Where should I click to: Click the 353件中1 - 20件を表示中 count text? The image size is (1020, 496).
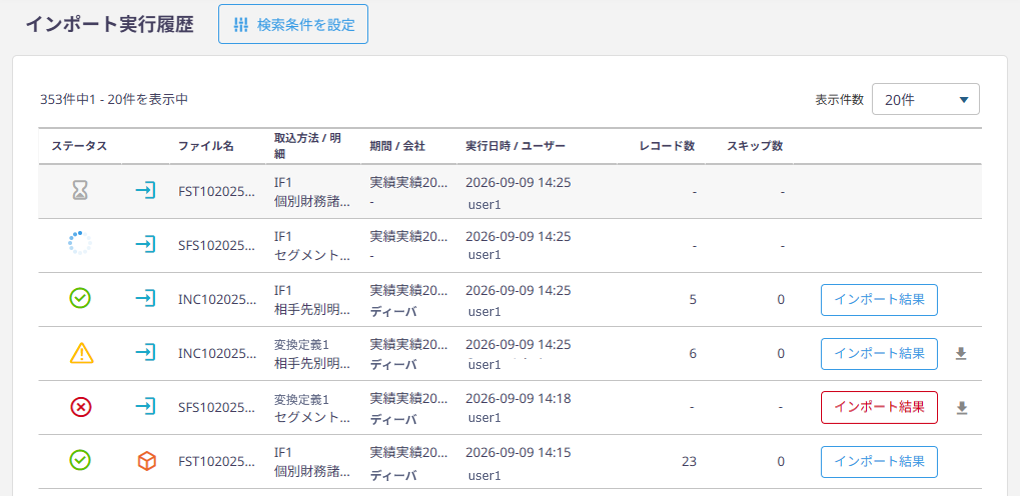click(114, 100)
